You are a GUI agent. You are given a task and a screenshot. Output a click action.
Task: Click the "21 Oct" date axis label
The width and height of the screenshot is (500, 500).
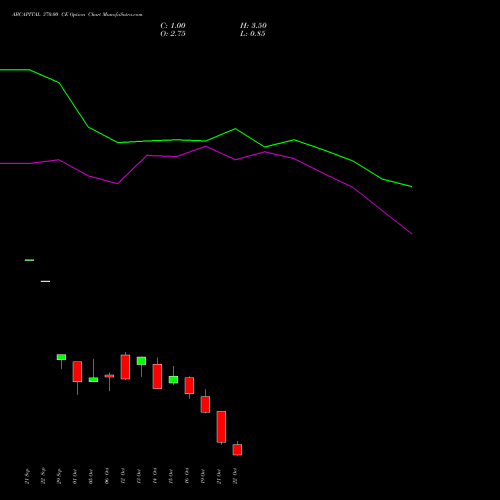click(x=219, y=476)
